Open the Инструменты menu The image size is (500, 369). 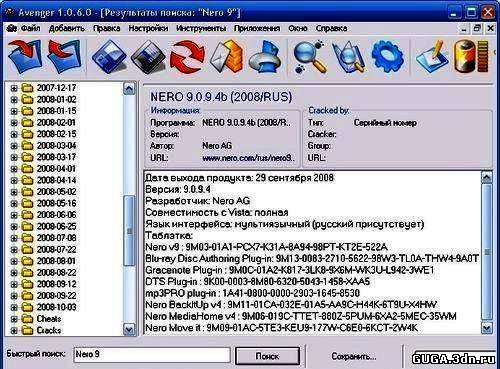201,28
